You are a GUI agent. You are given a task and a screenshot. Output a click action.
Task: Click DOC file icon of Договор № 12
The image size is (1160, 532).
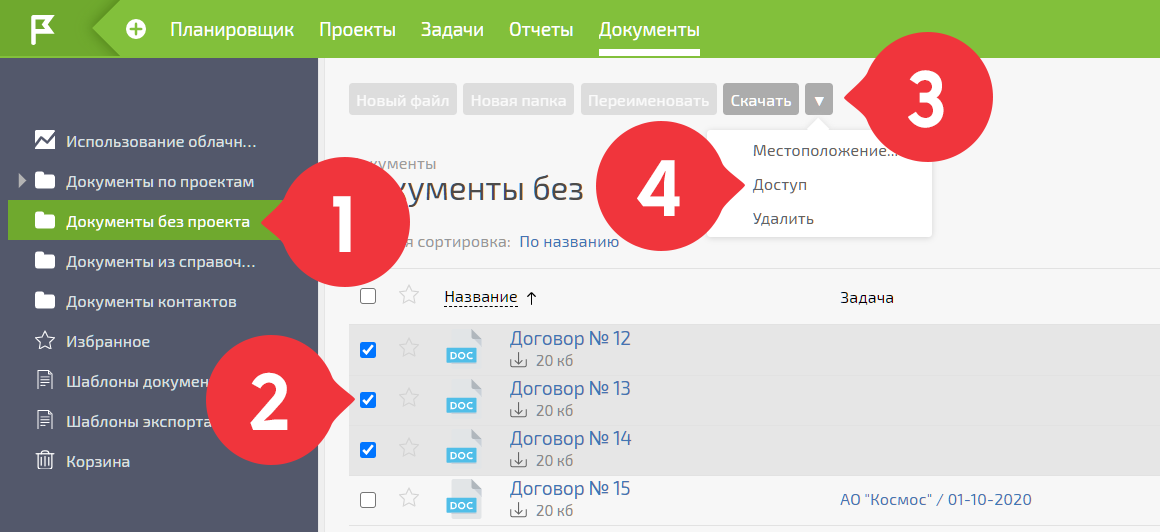pyautogui.click(x=464, y=348)
